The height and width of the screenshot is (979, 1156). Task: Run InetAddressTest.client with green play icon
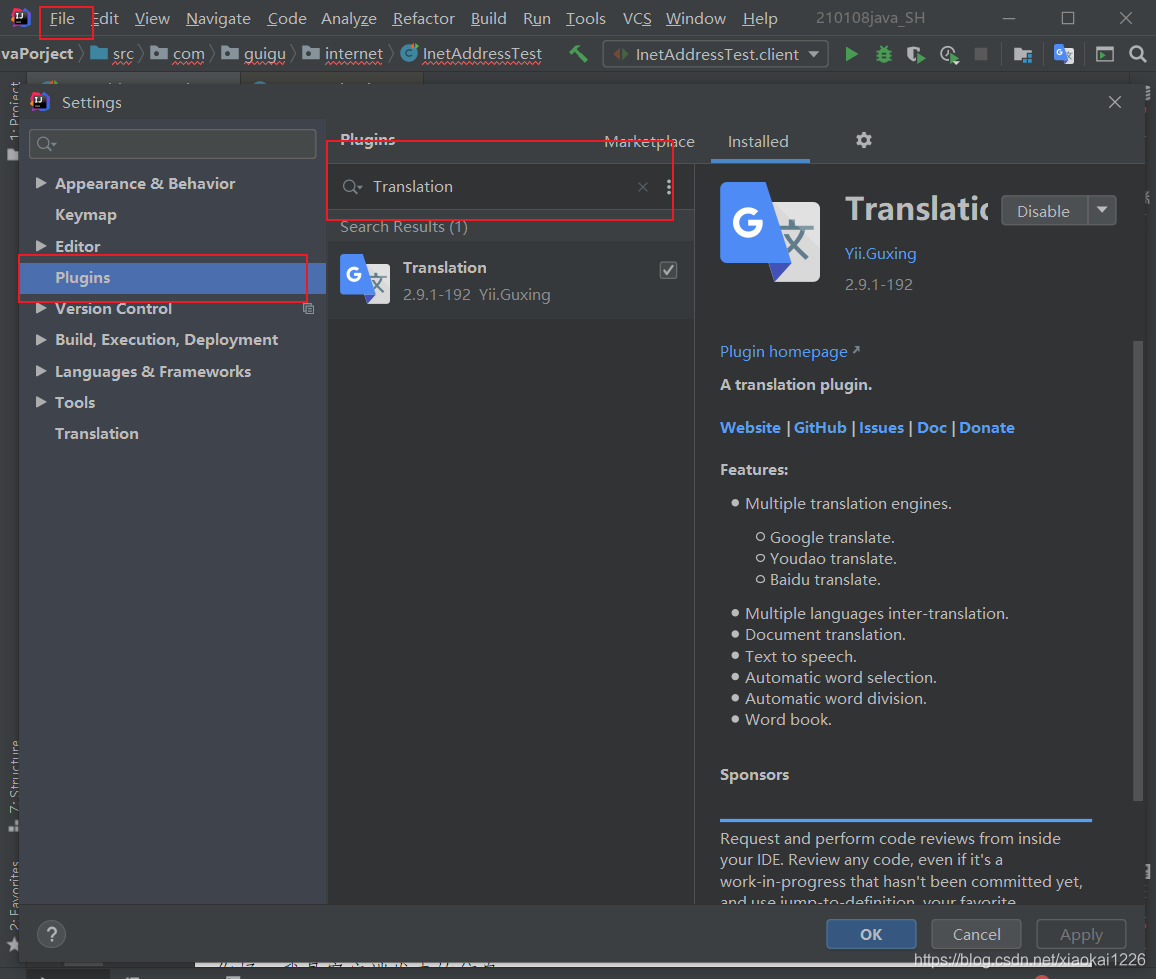point(852,54)
